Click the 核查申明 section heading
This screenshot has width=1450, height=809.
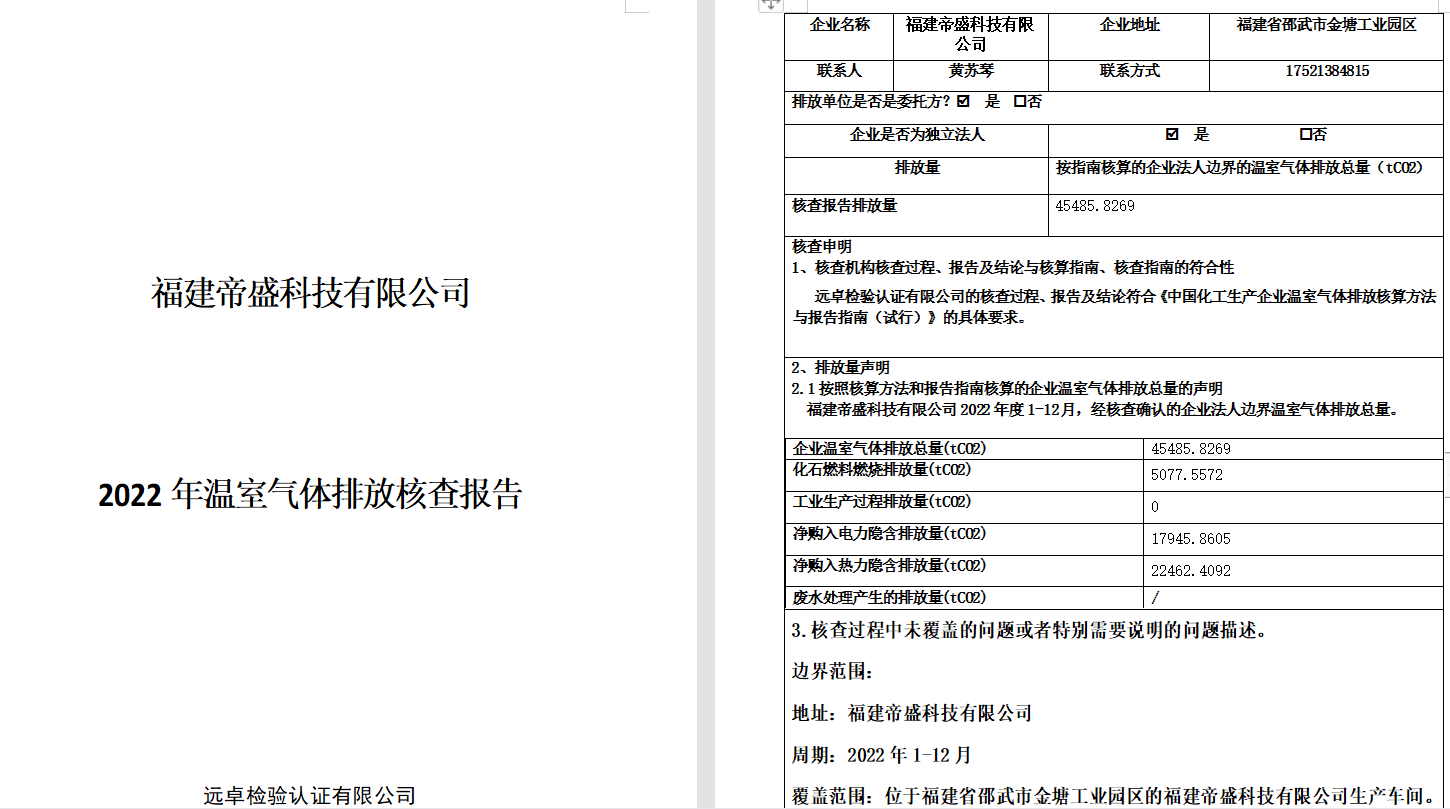822,247
